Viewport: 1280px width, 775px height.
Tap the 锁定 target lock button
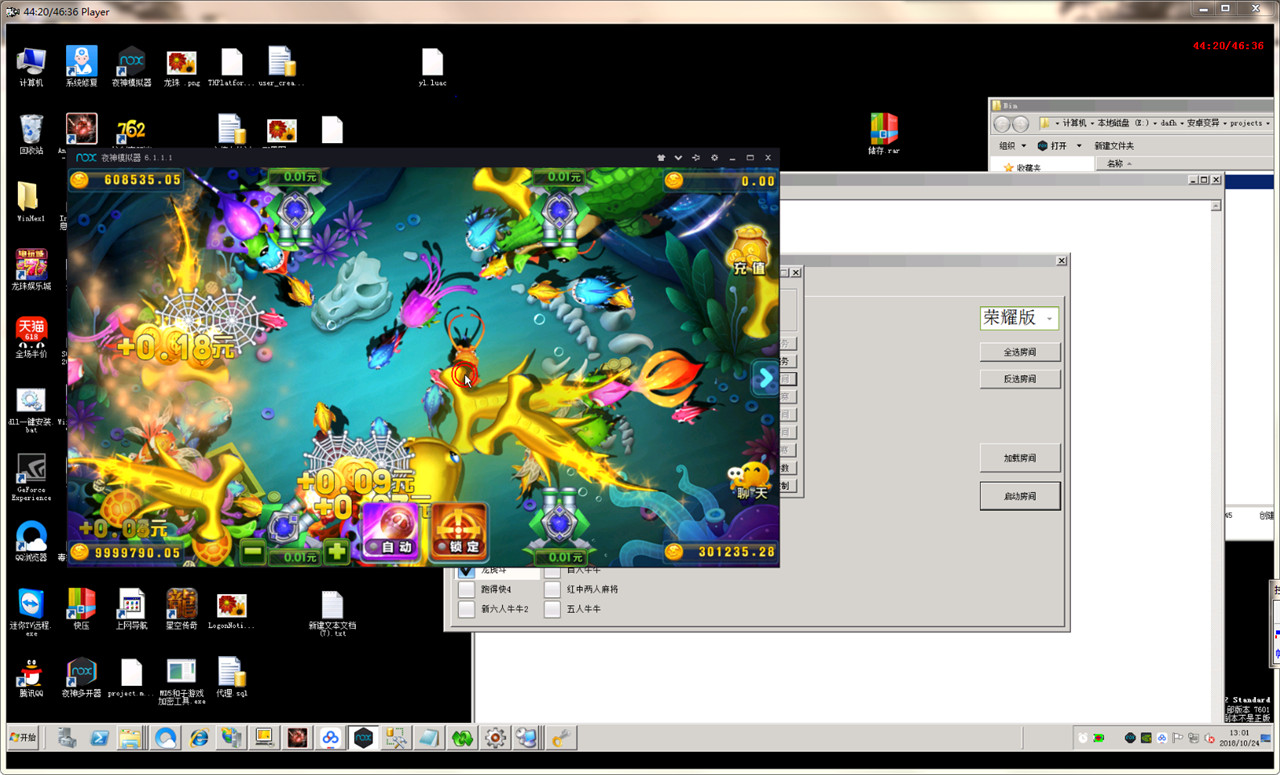tap(459, 530)
